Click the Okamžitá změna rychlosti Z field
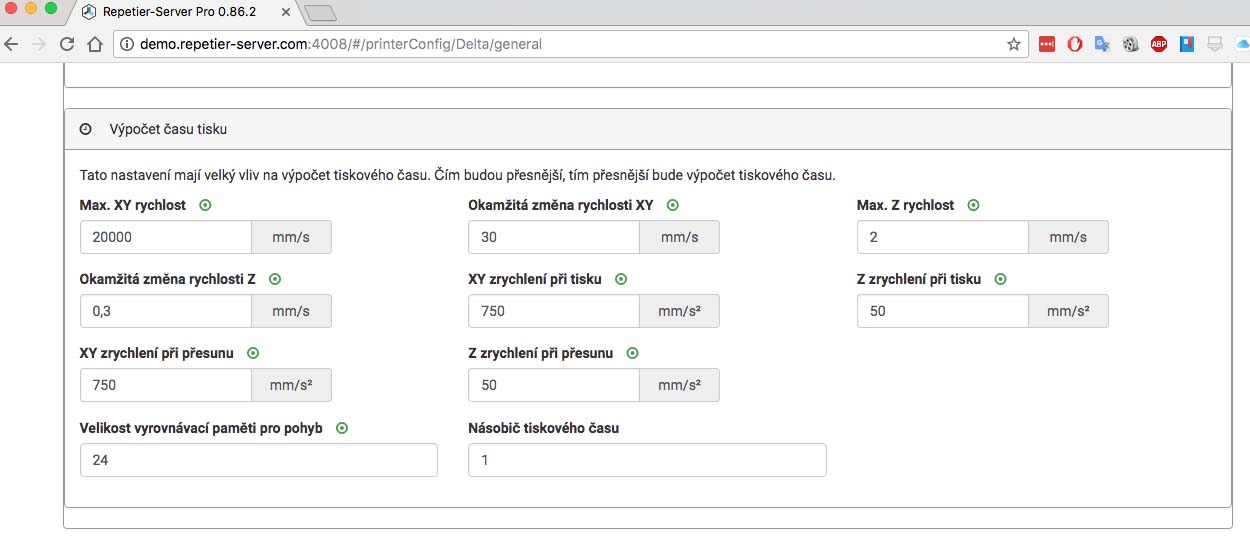Viewport: 1250px width, 542px height. coord(165,311)
